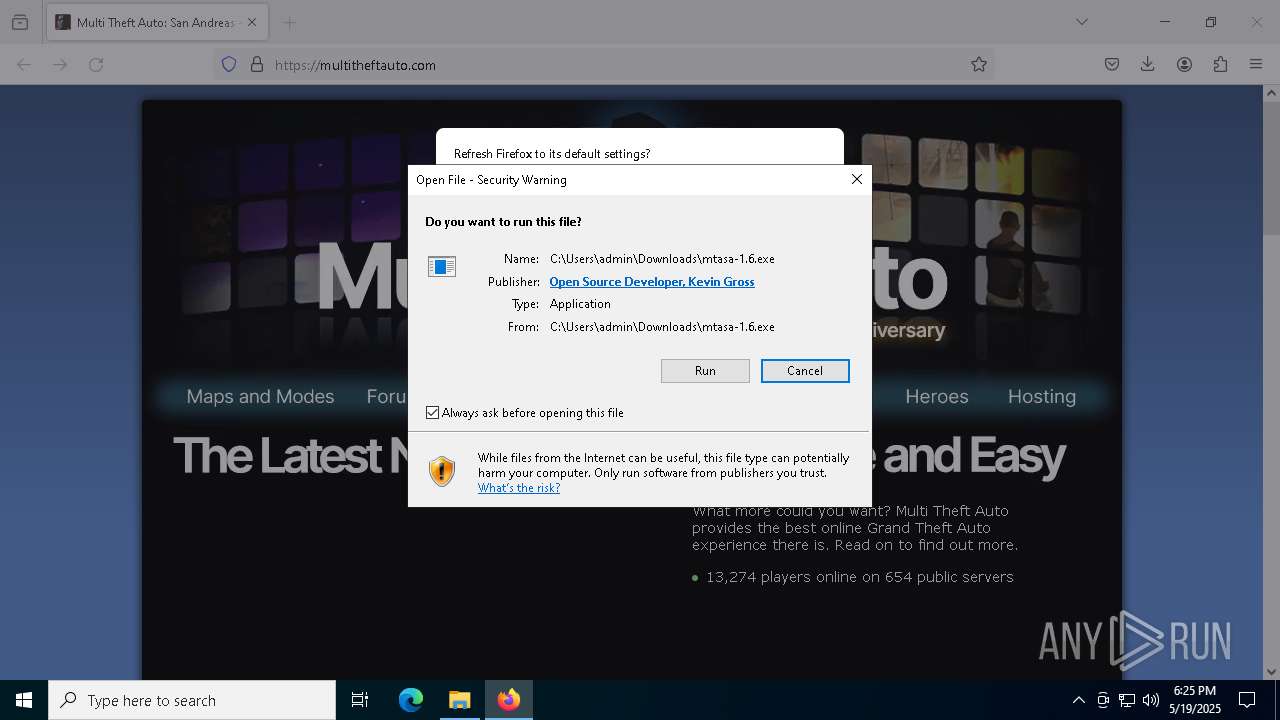The height and width of the screenshot is (720, 1280).
Task: Open the Firefox account icon
Action: point(1184,64)
